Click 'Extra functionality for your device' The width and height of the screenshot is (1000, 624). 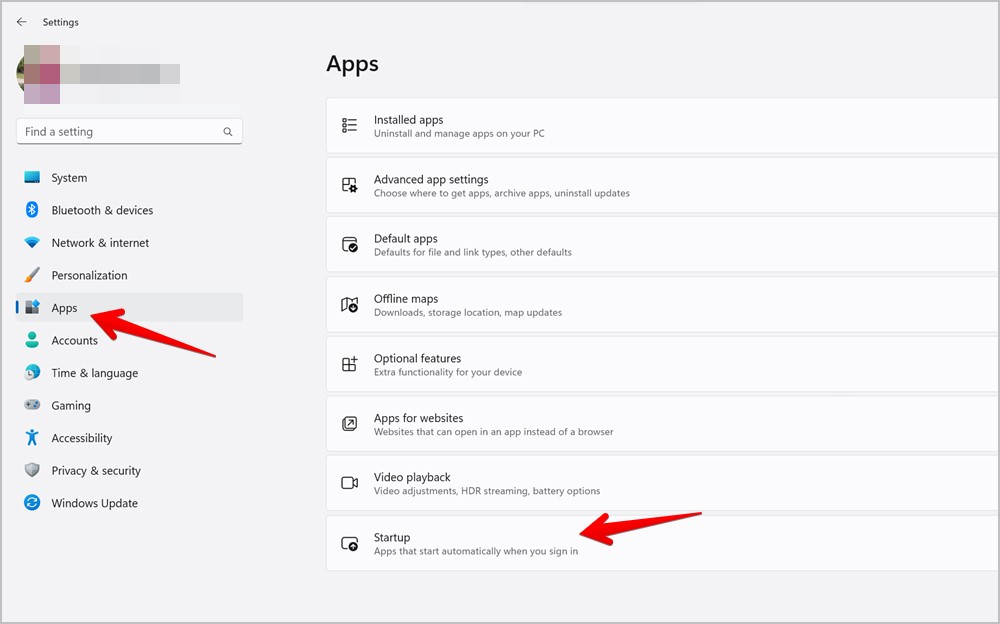[448, 372]
